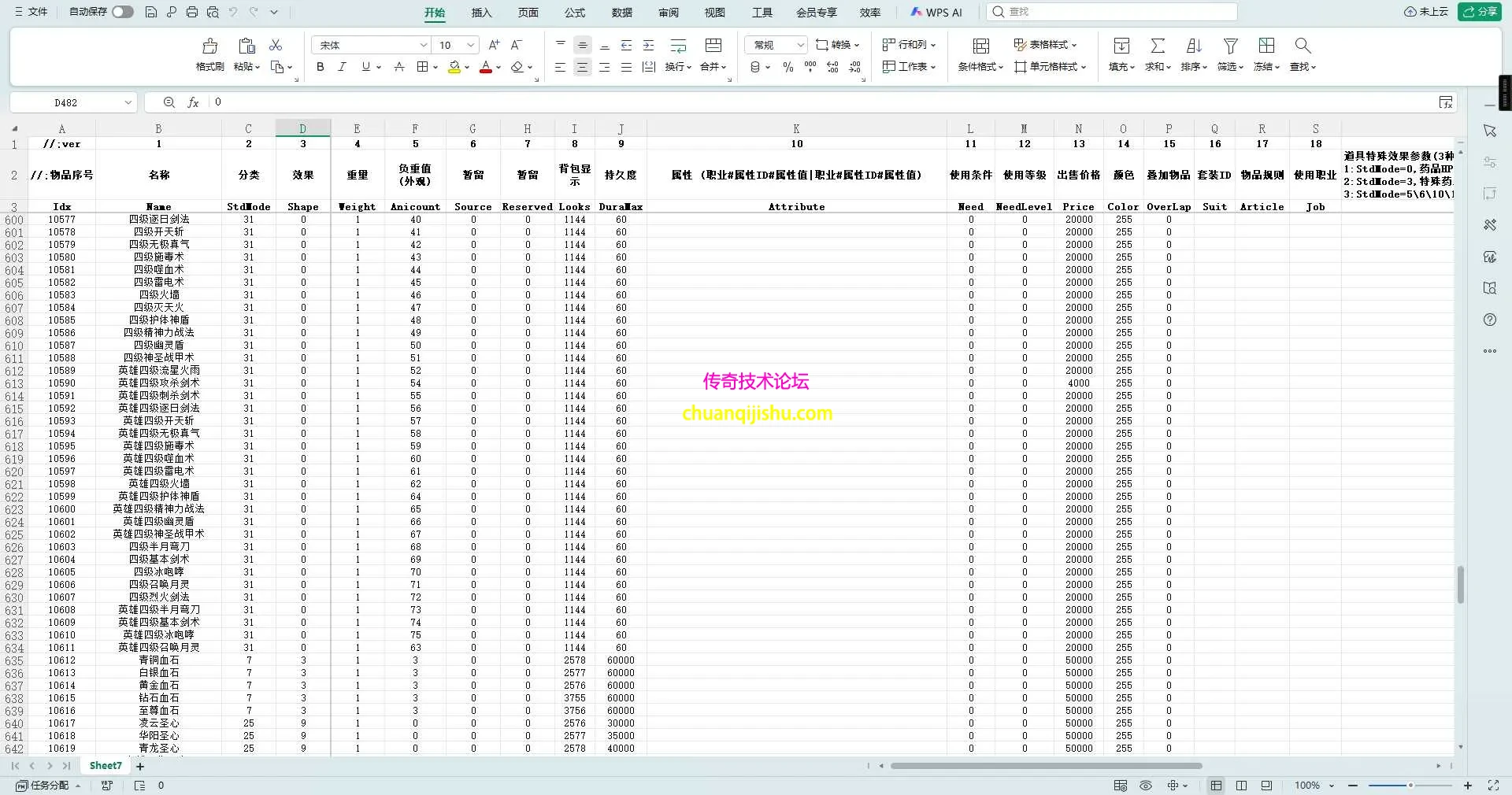1512x795 pixels.
Task: Open the 文件 file menu
Action: click(31, 12)
